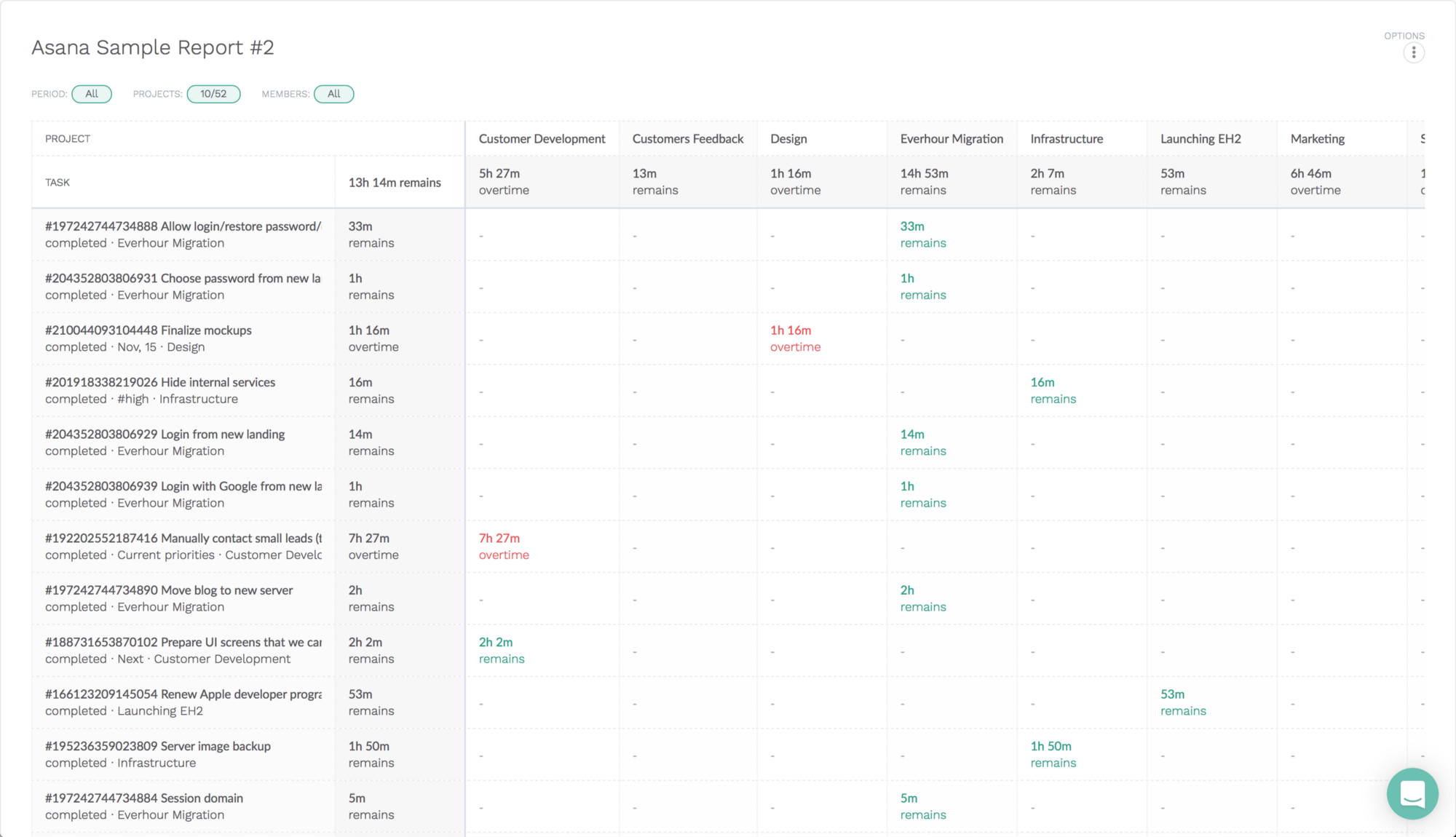
Task: Open the 'Hide internal services' task
Action: coord(217,382)
